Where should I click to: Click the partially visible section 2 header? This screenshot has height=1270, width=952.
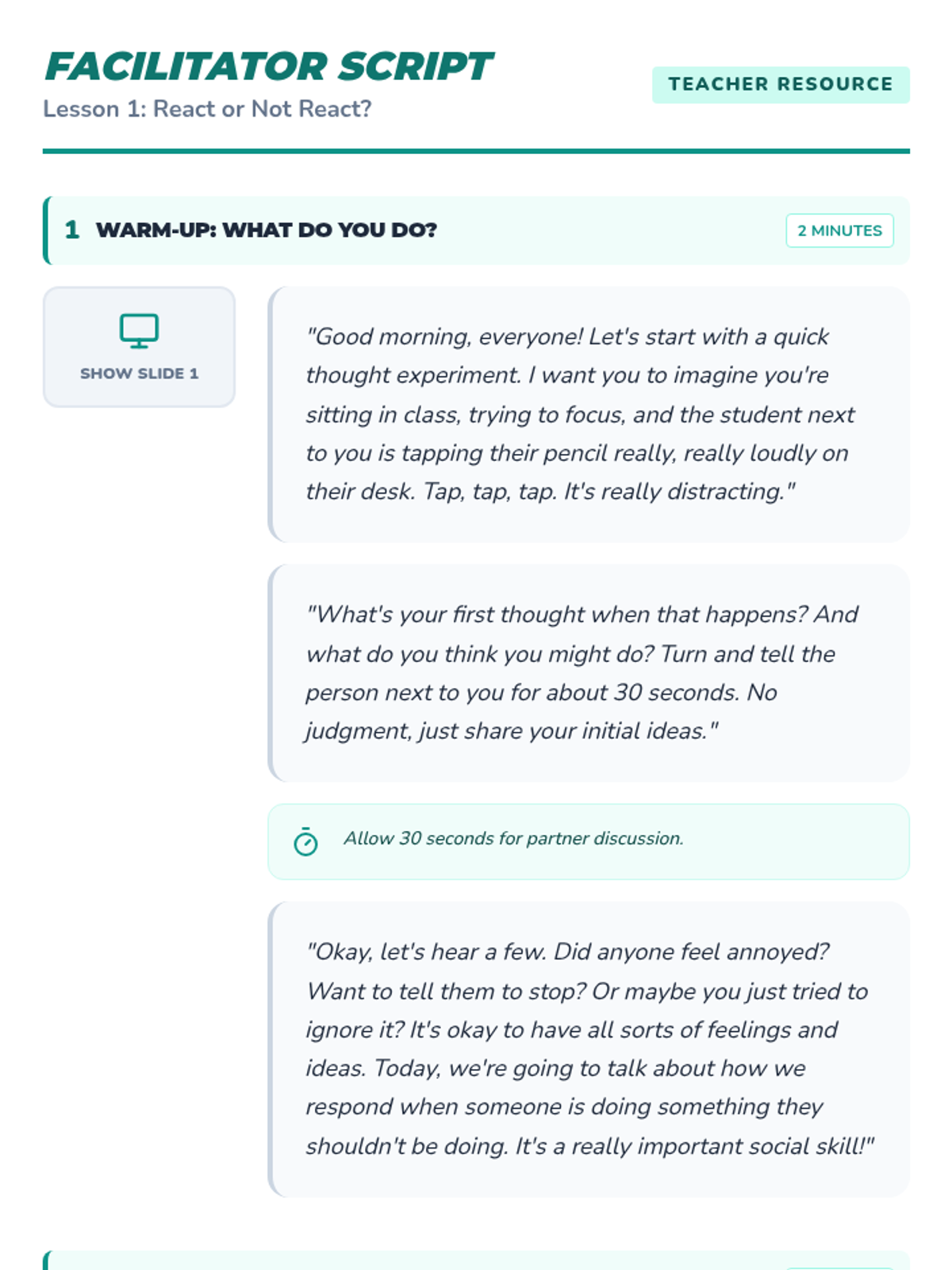[476, 1260]
